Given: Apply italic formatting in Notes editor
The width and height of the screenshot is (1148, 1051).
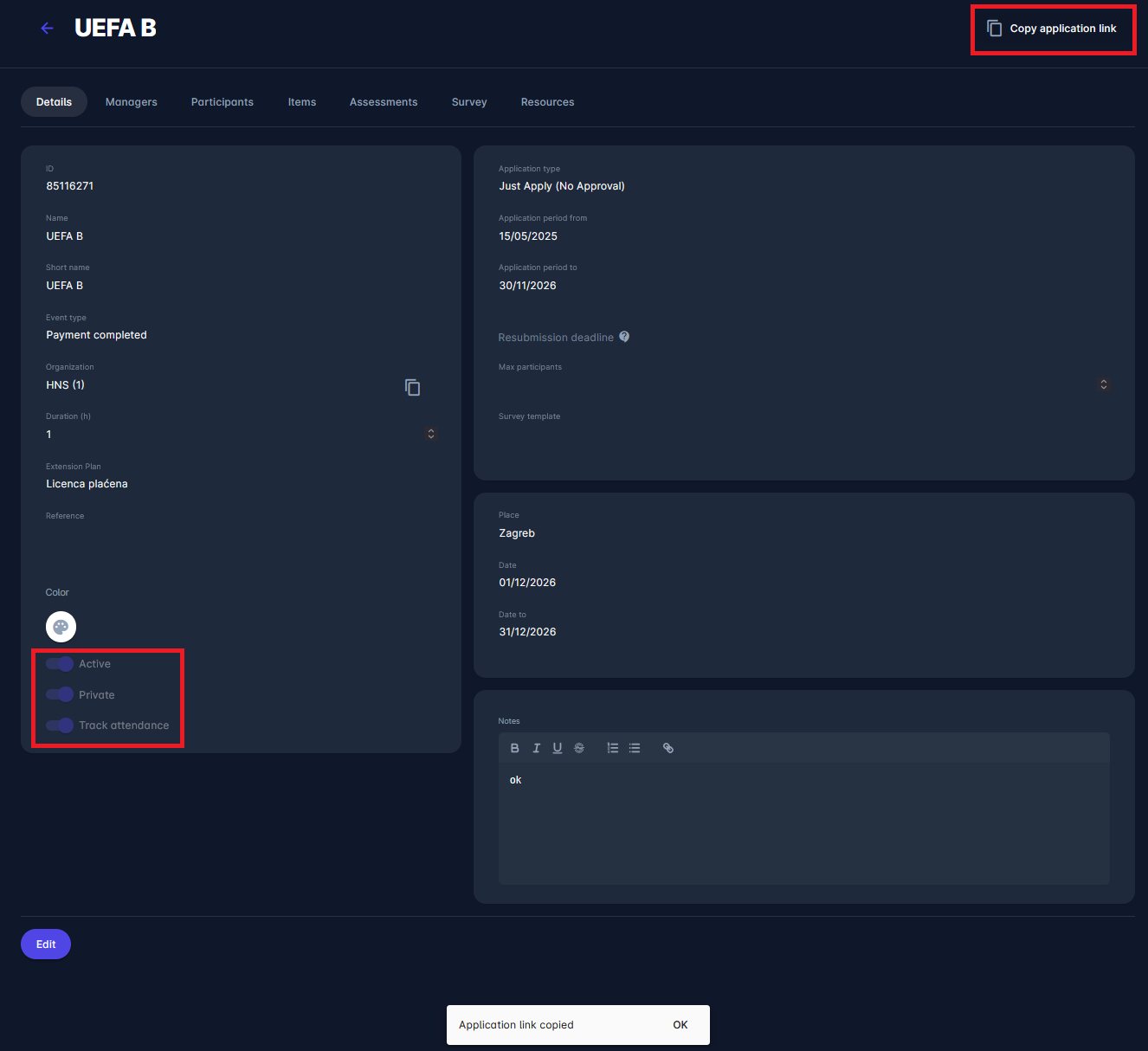Looking at the screenshot, I should tap(536, 748).
